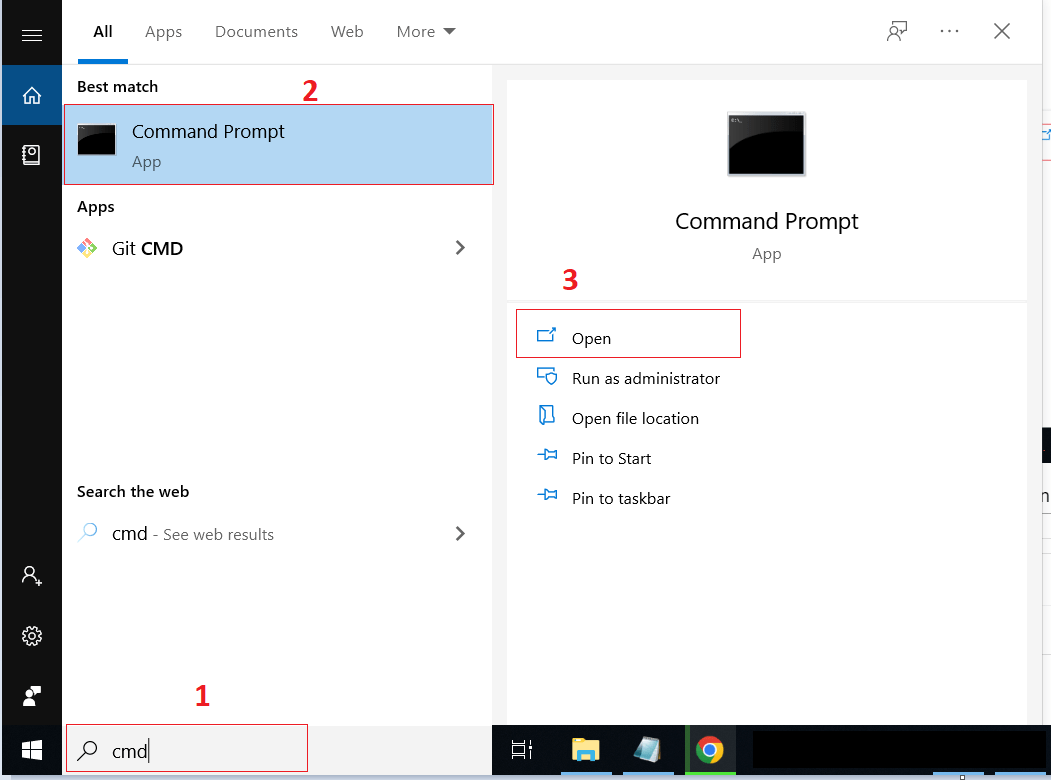Screen dimensions: 1051x780
Task: Open Settings from the sidebar gear icon
Action: pyautogui.click(x=31, y=636)
